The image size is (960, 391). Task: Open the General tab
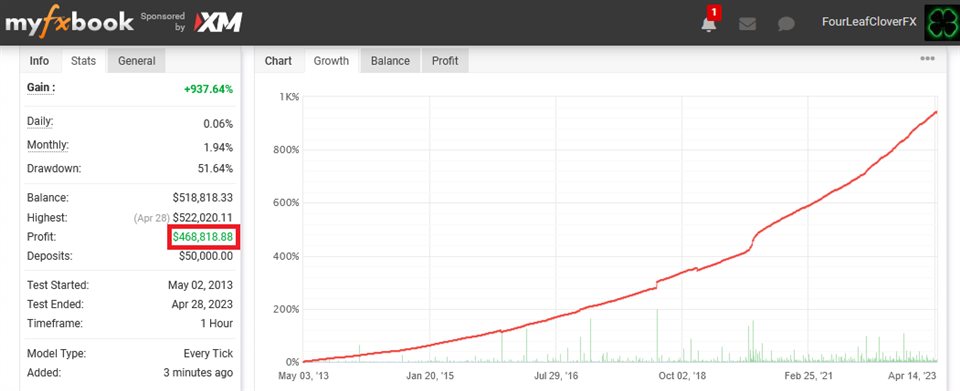137,61
